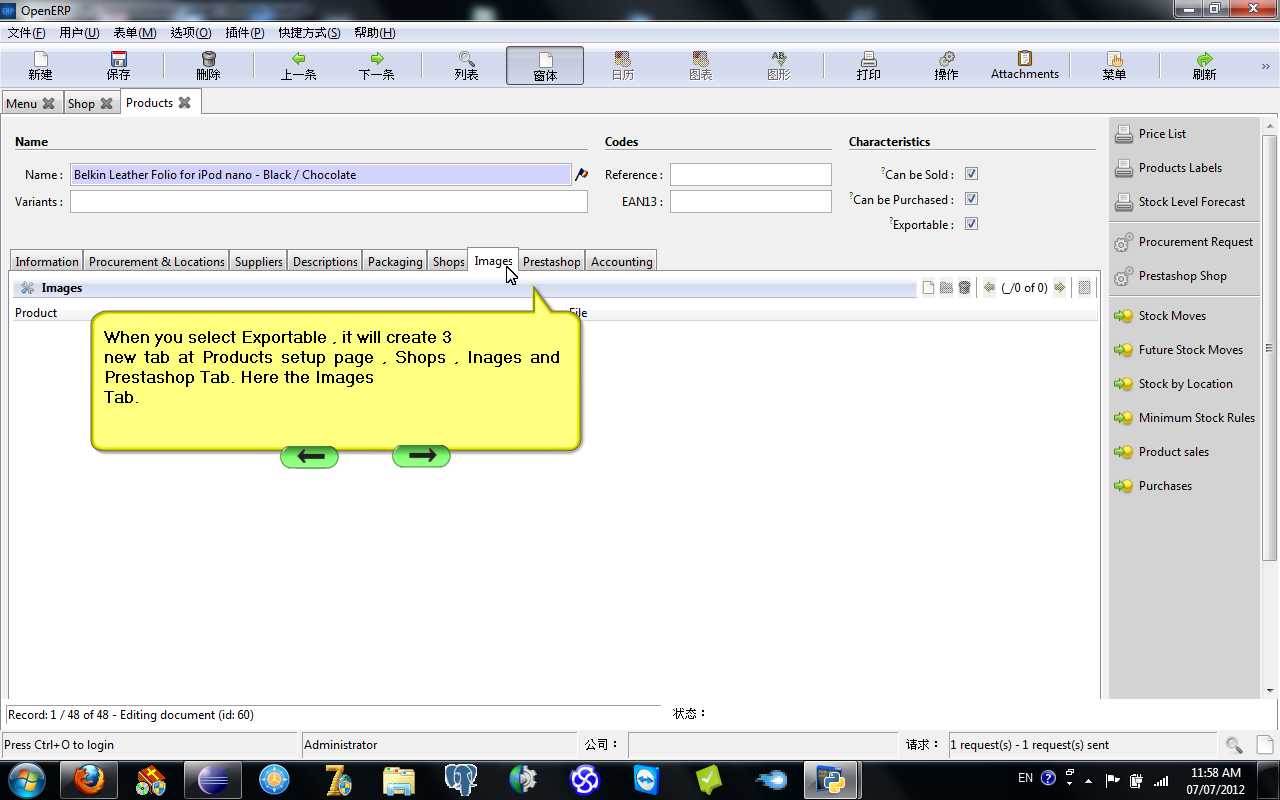Close the Products tab
The image size is (1280, 800).
coord(184,102)
